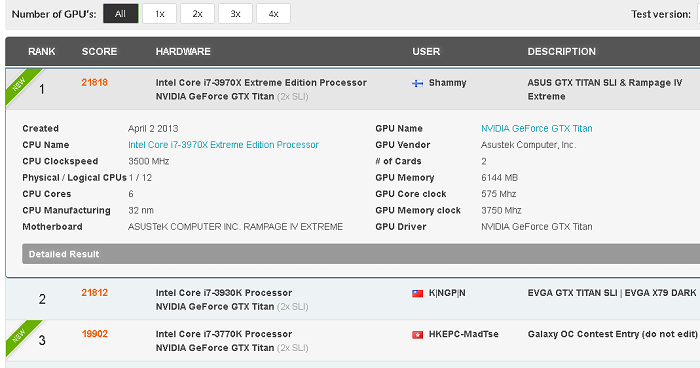The height and width of the screenshot is (368, 700).
Task: Click the Hong Kong flag beside HKEPC-MadTse
Action: click(417, 335)
